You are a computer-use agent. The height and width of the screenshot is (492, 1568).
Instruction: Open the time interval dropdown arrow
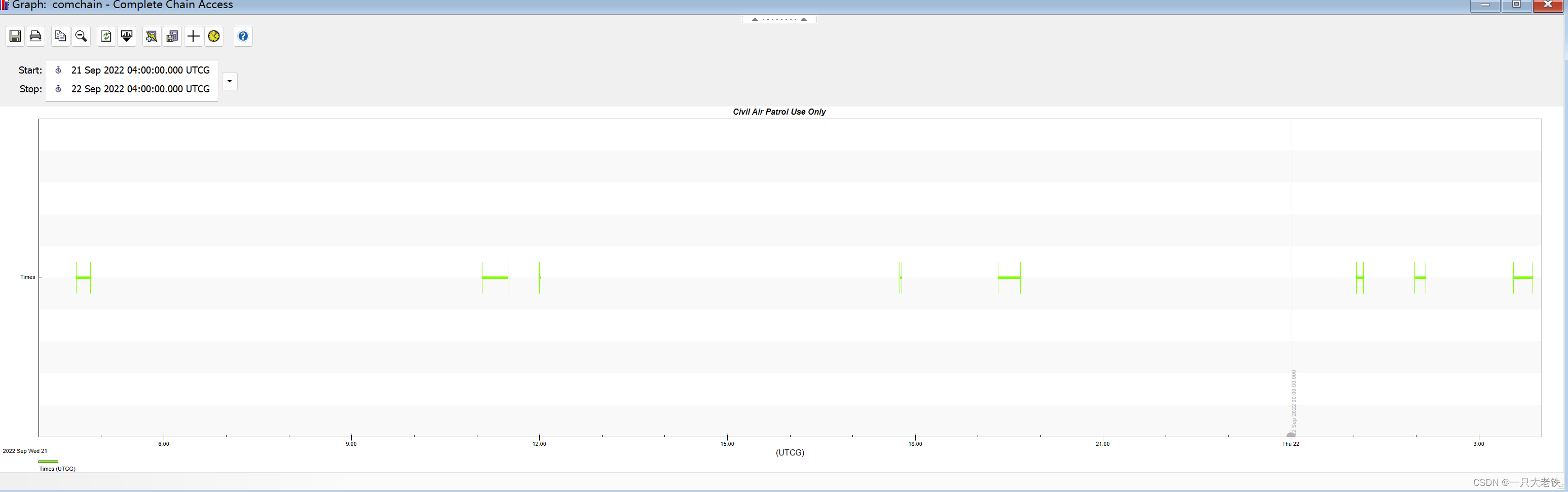[230, 81]
